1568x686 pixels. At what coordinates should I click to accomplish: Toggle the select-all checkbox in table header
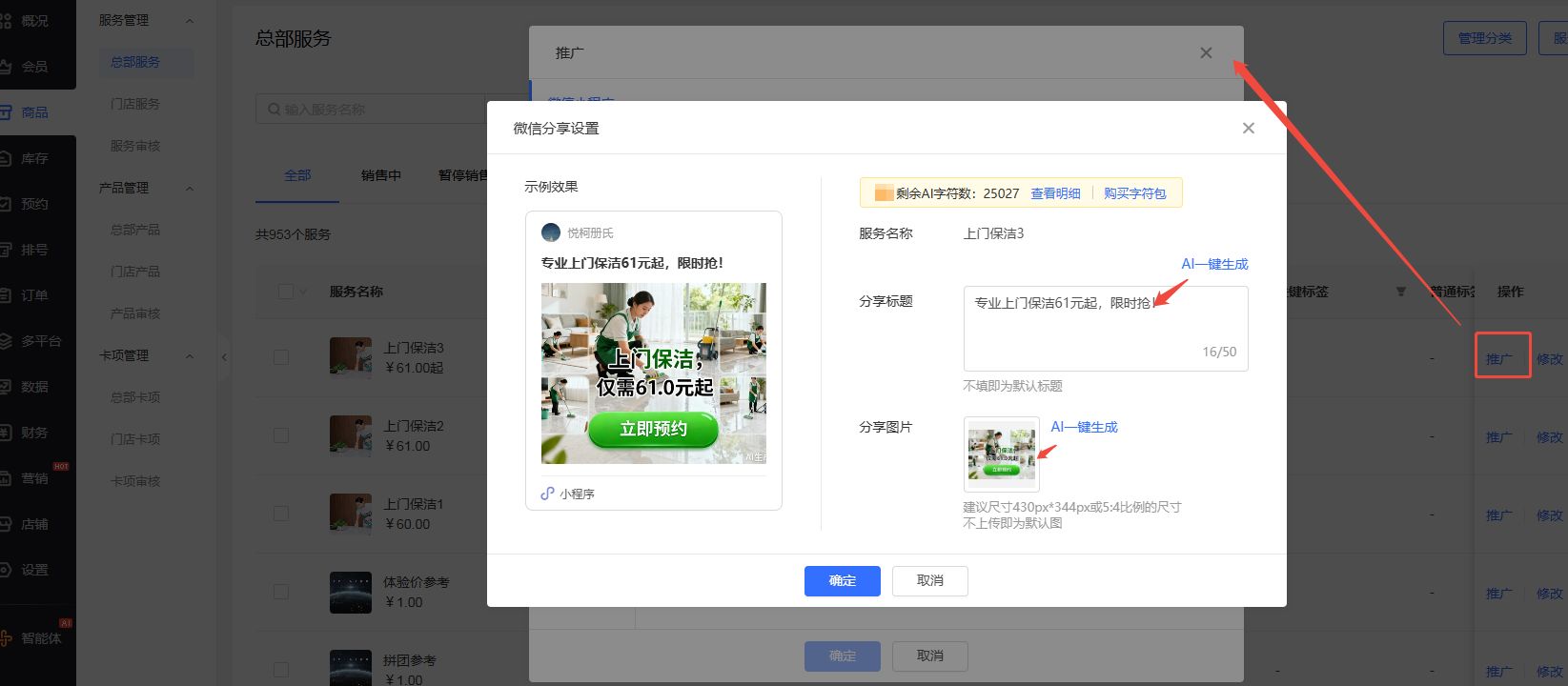coord(286,292)
